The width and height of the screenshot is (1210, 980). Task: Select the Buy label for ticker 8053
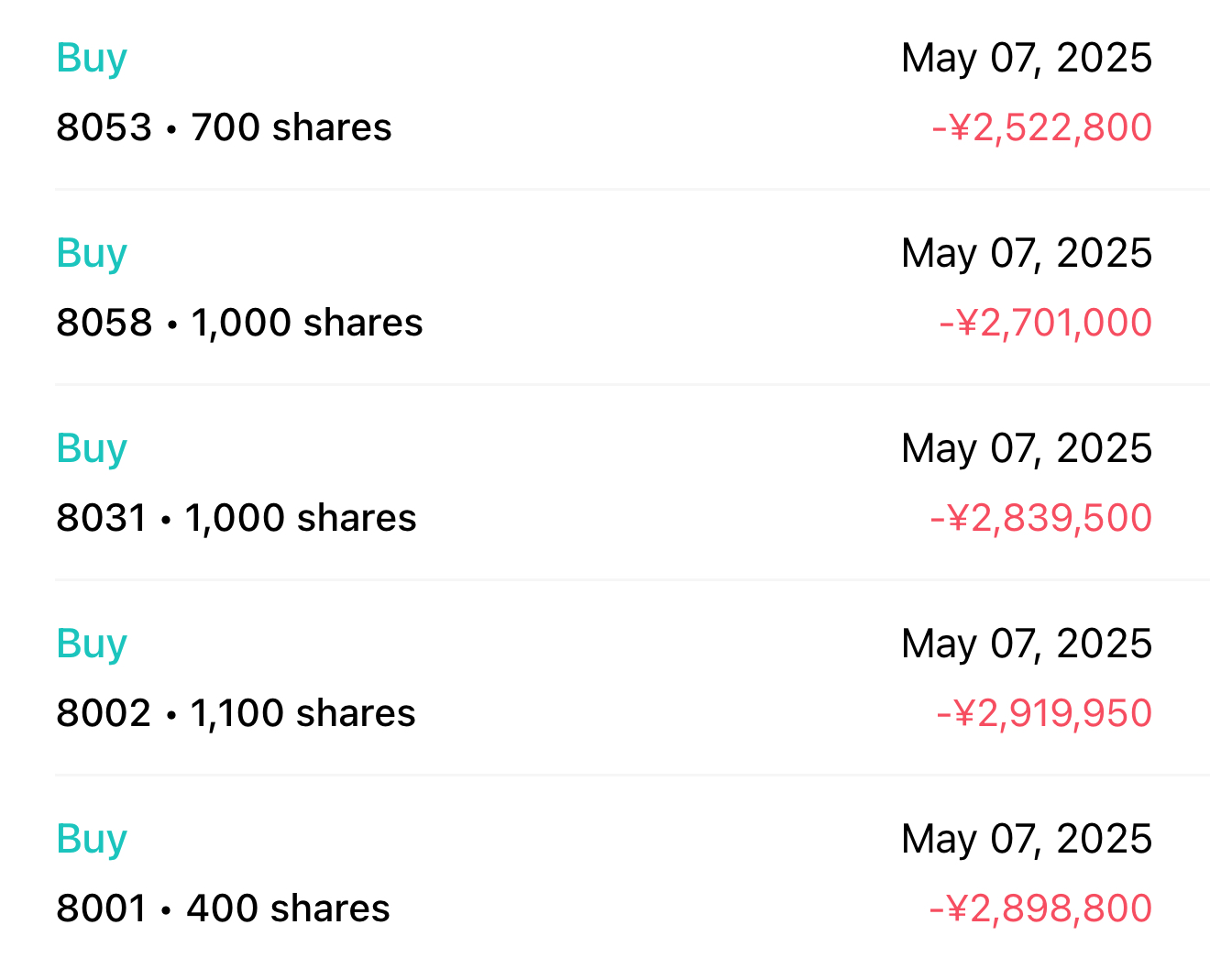[x=92, y=59]
